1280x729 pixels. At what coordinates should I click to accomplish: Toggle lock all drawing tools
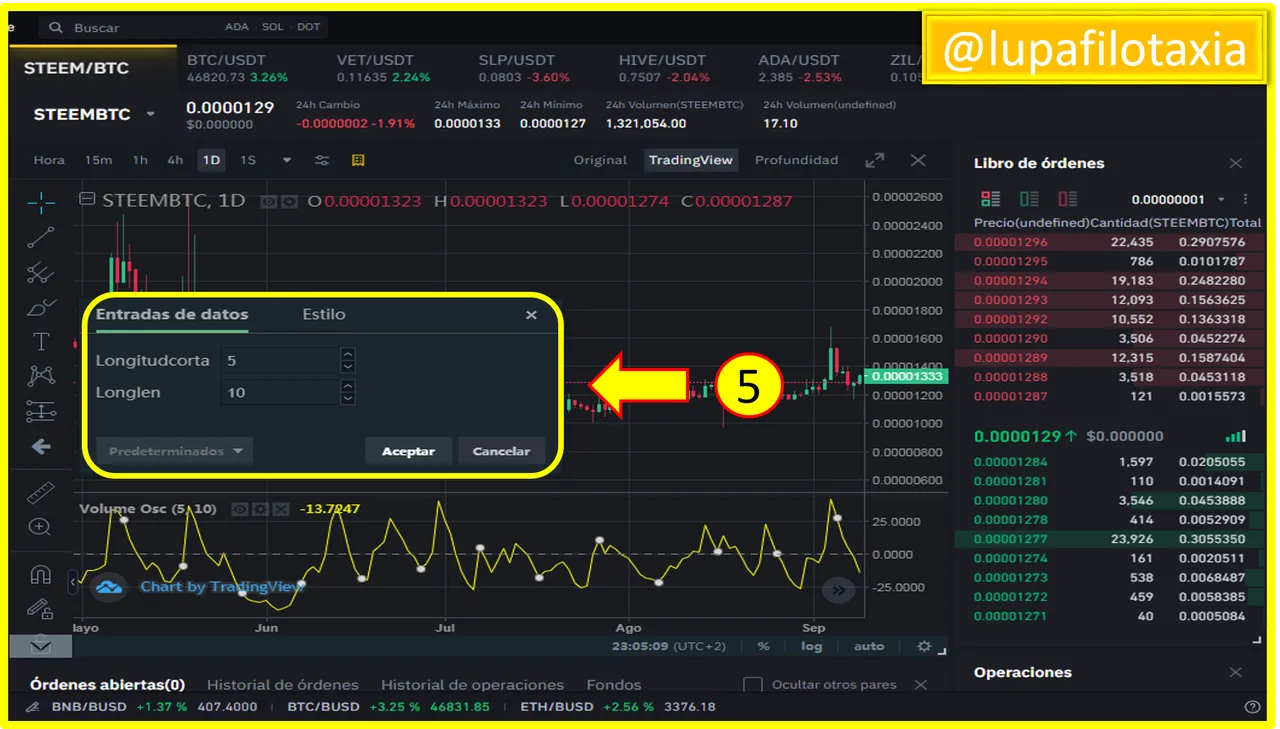tap(40, 608)
